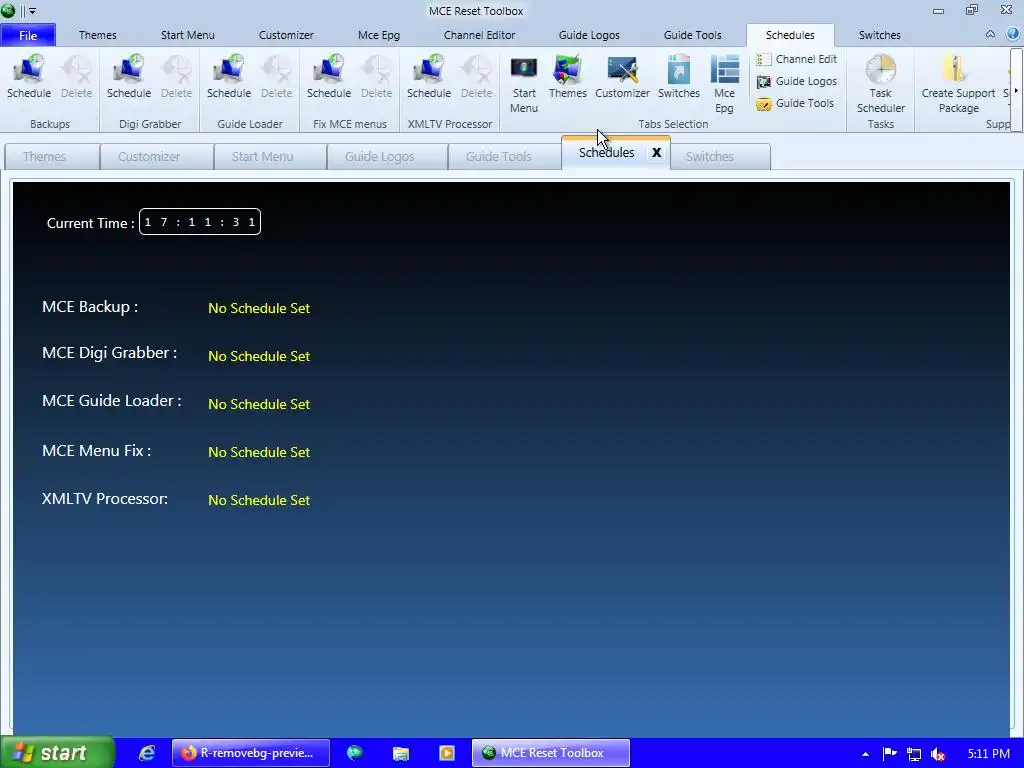Open the File menu
The width and height of the screenshot is (1024, 768).
point(28,35)
